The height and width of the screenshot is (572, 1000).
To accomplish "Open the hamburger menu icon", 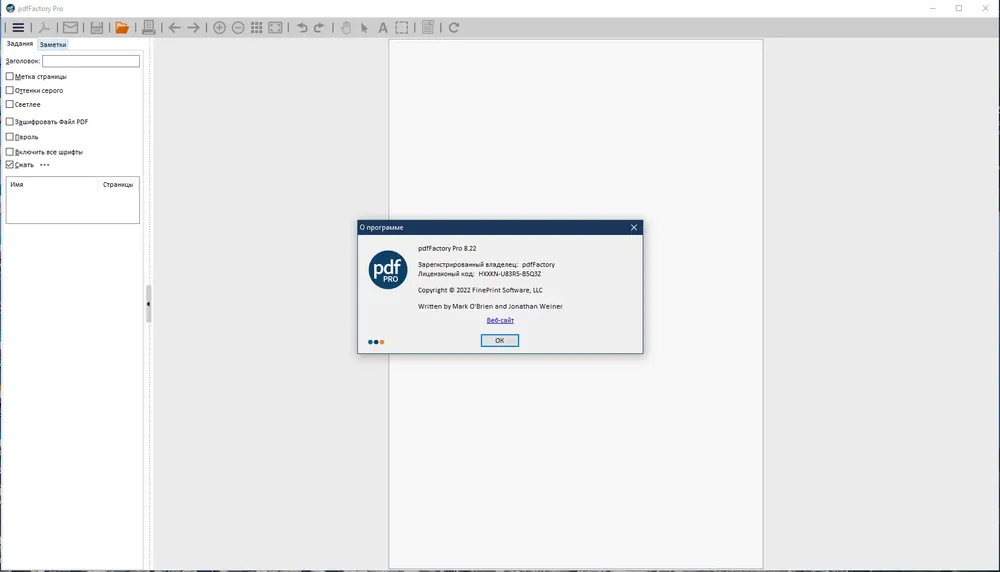I will click(18, 27).
